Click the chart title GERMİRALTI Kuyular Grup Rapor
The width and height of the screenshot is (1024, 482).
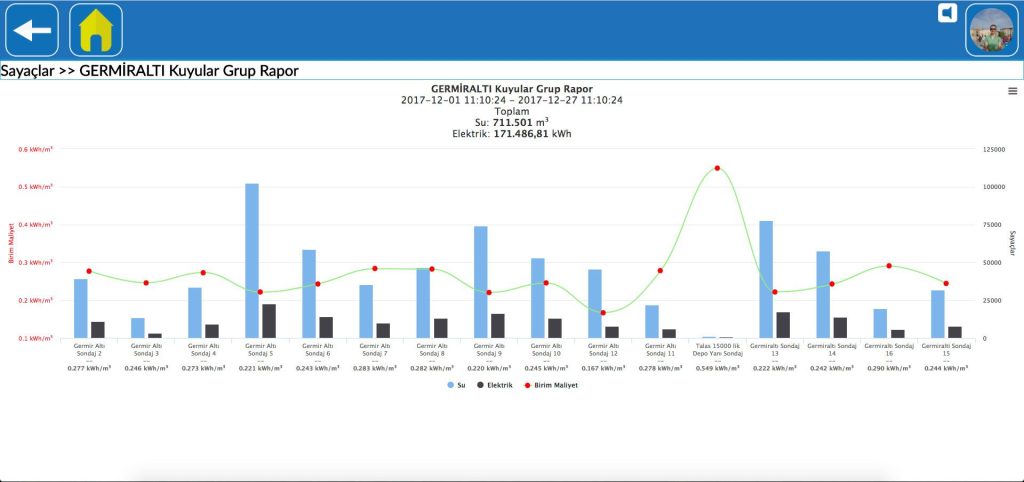[512, 89]
